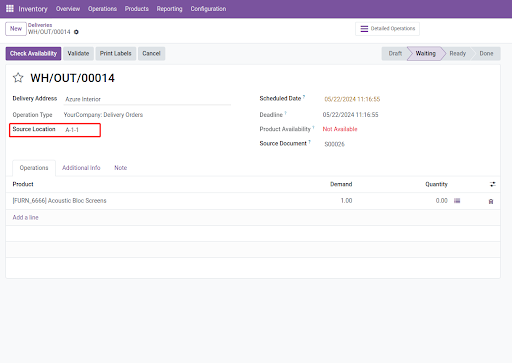Edit the Scheduled Date field
512x363 pixels.
352,99
